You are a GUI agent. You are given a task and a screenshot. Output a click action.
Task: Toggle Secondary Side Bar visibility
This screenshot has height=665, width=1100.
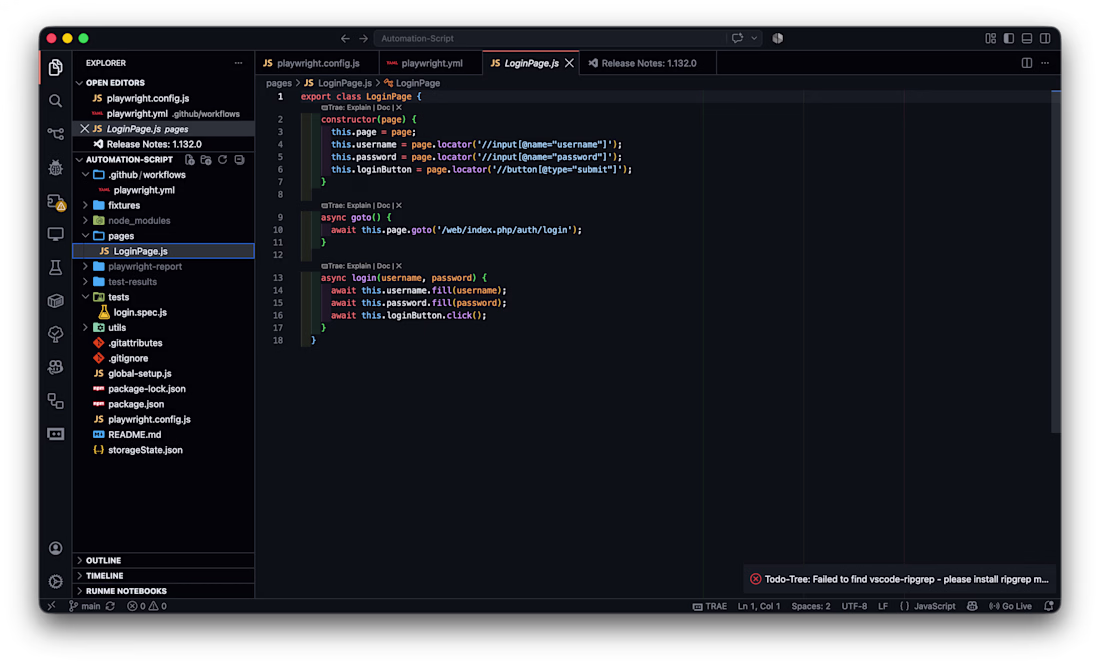tap(1045, 39)
